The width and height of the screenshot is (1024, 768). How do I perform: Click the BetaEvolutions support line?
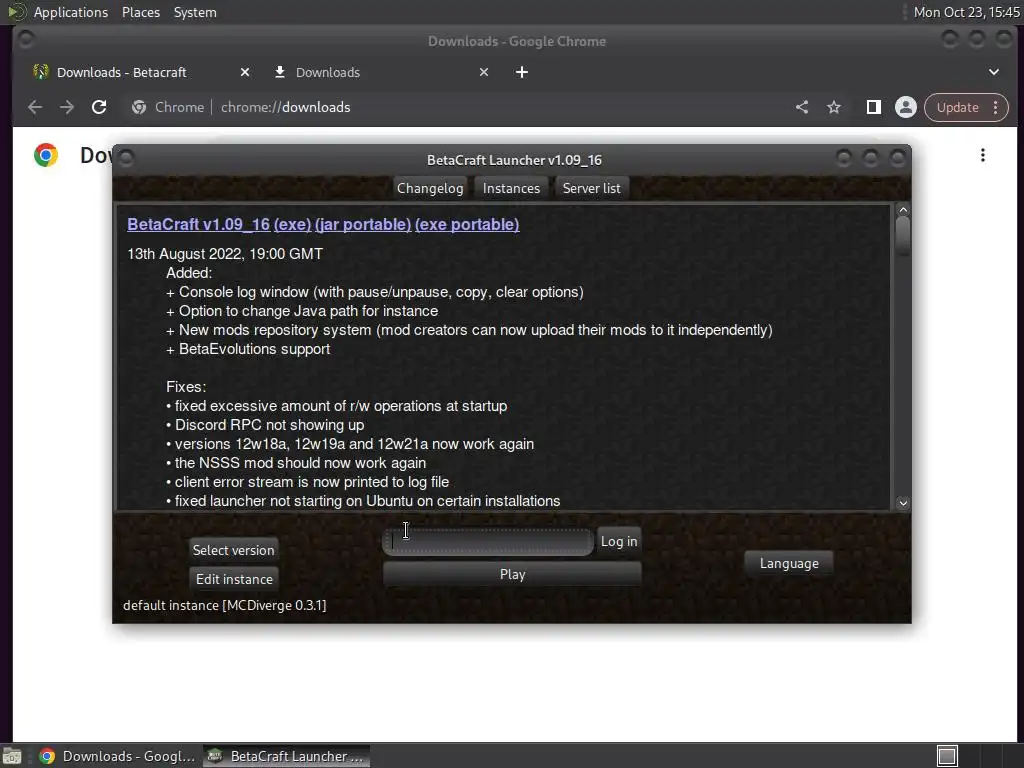point(248,349)
